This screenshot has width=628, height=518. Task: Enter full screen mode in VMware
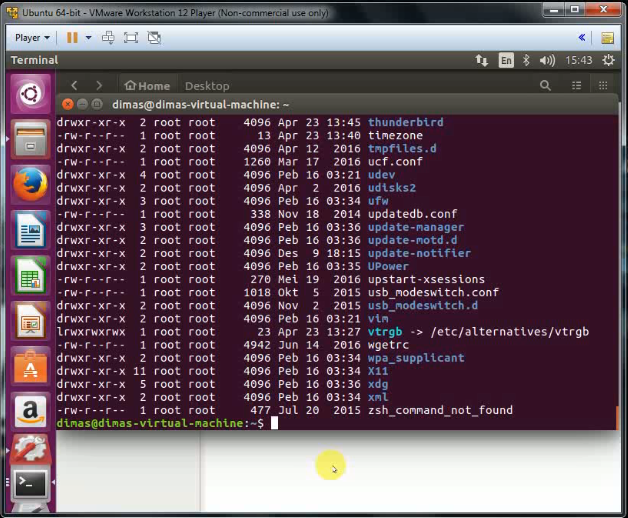point(131,38)
